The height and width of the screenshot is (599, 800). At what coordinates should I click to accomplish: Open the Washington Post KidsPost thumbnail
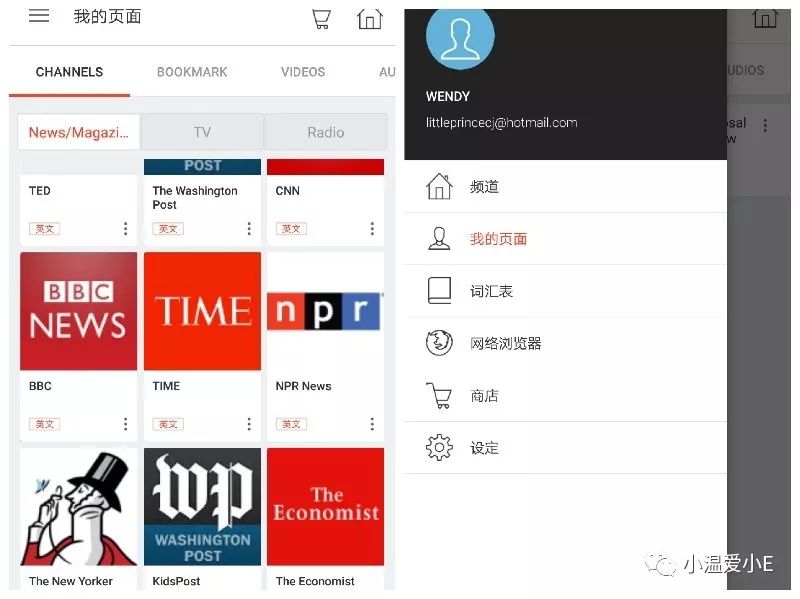tap(202, 507)
